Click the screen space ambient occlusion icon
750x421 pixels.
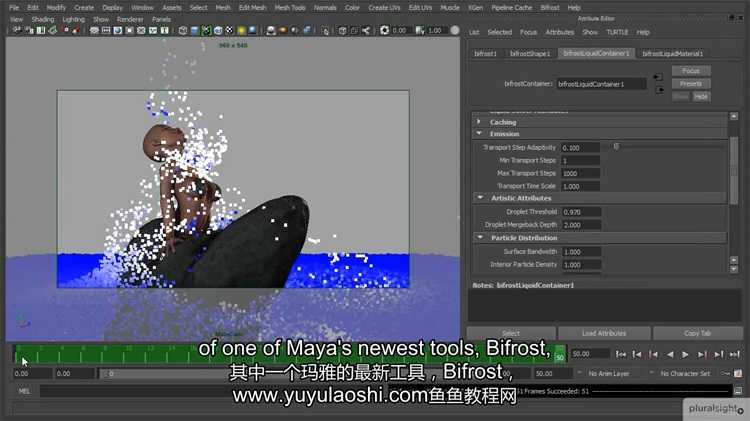(271, 31)
